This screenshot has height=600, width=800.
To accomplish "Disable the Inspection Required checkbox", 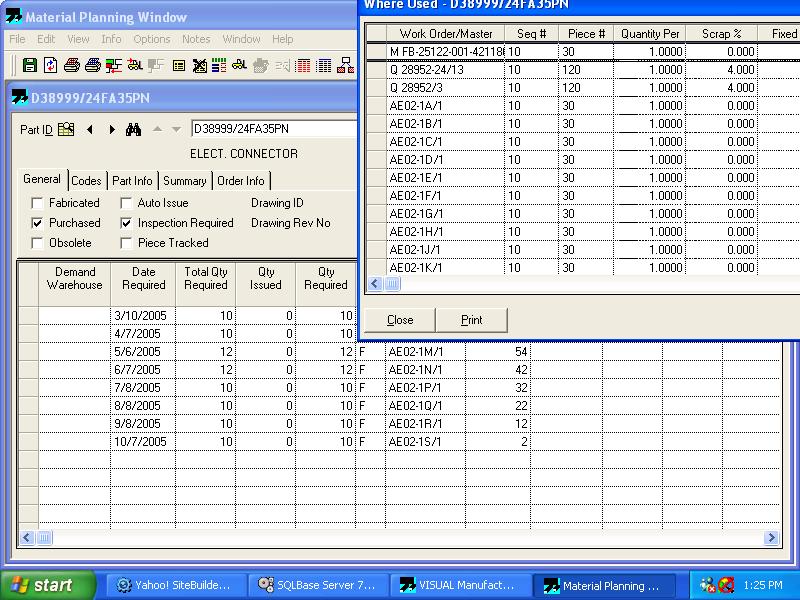I will tap(126, 223).
